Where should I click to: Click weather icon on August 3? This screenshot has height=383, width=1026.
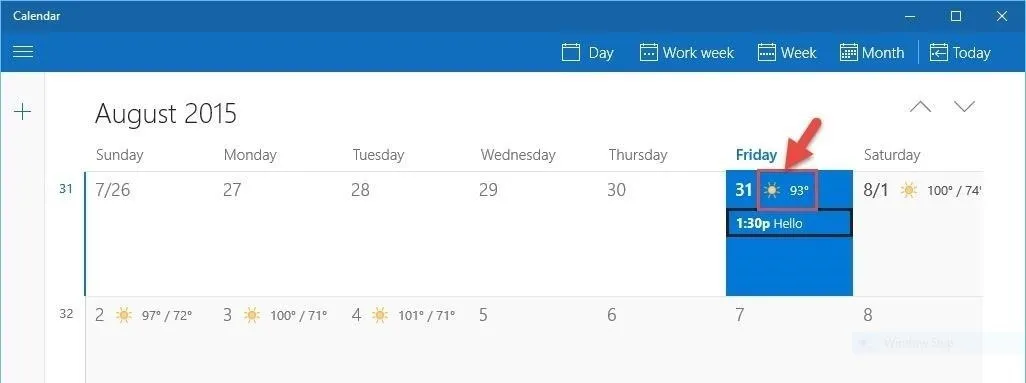click(x=252, y=316)
